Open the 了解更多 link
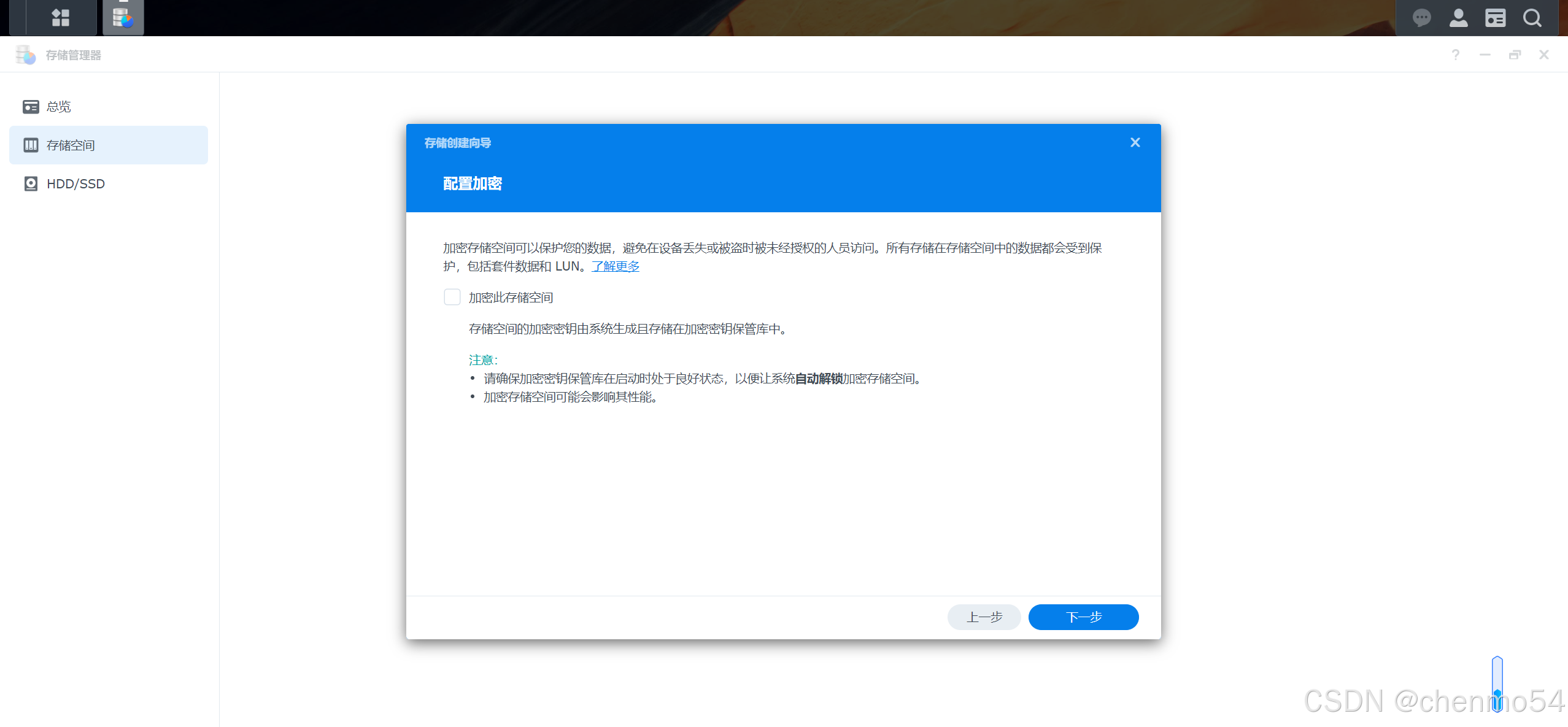 [x=615, y=266]
